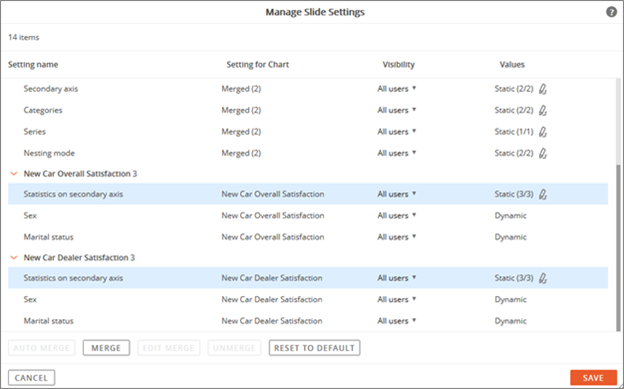
Task: Change visibility of Dealer Satisfaction Marital status
Action: 397,321
